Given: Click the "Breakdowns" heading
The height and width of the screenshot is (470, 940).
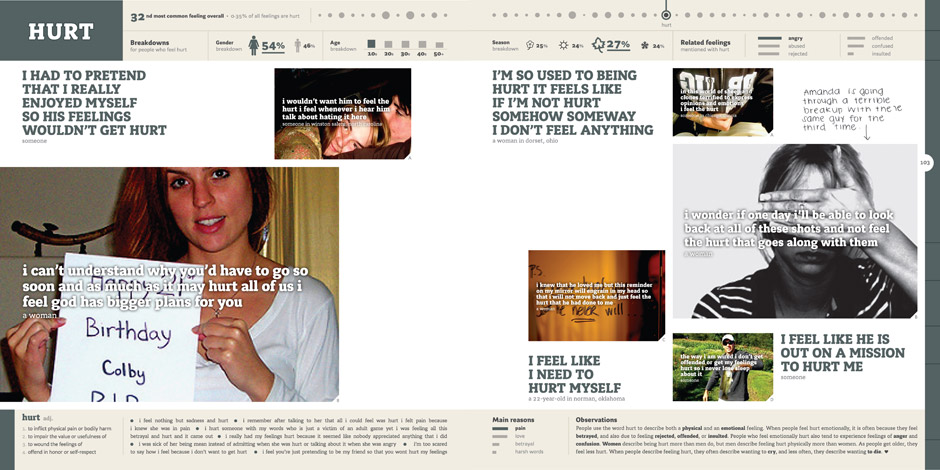Looking at the screenshot, I should (x=149, y=43).
